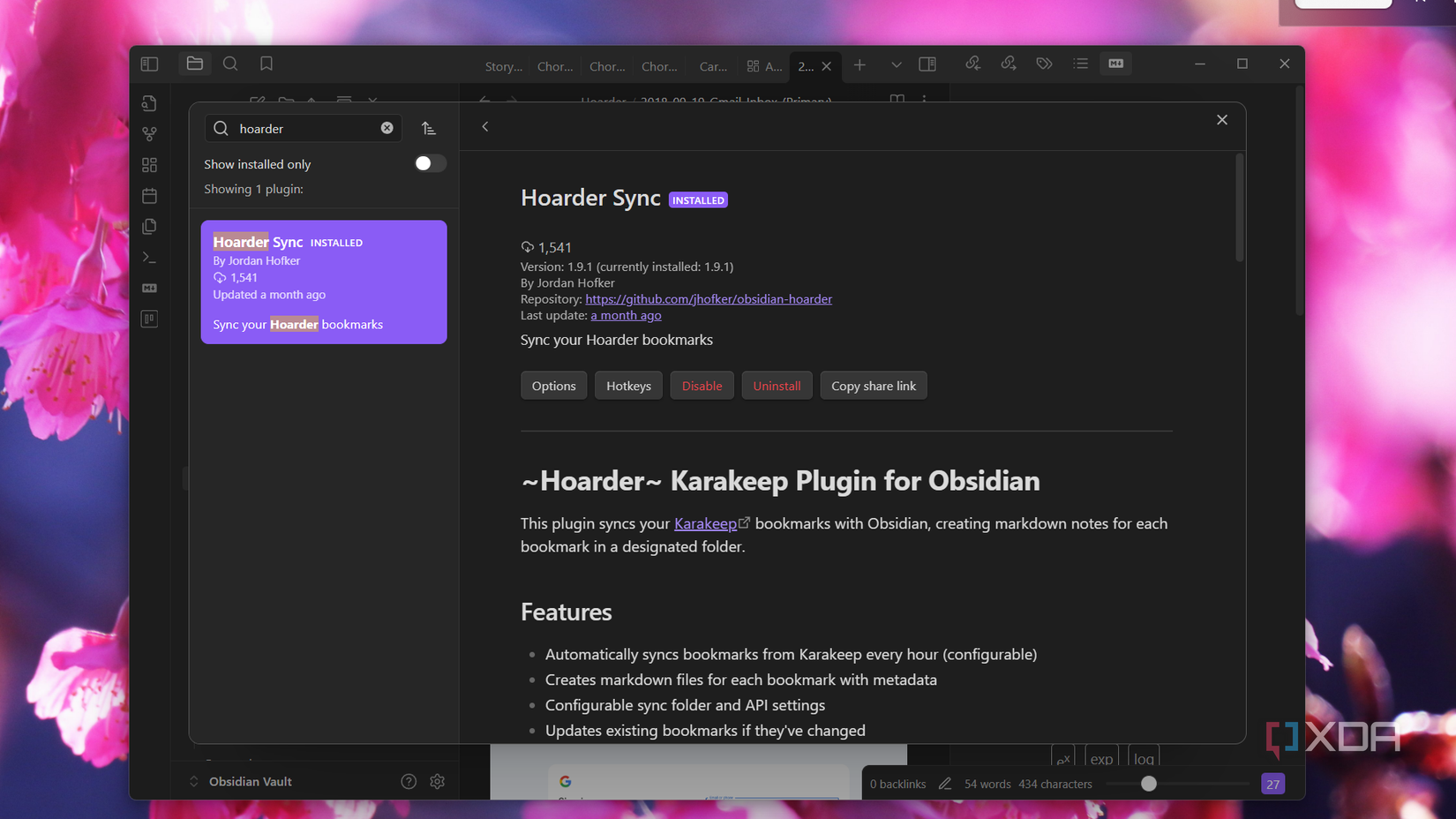Open the graph view from the left ribbon

[x=149, y=133]
